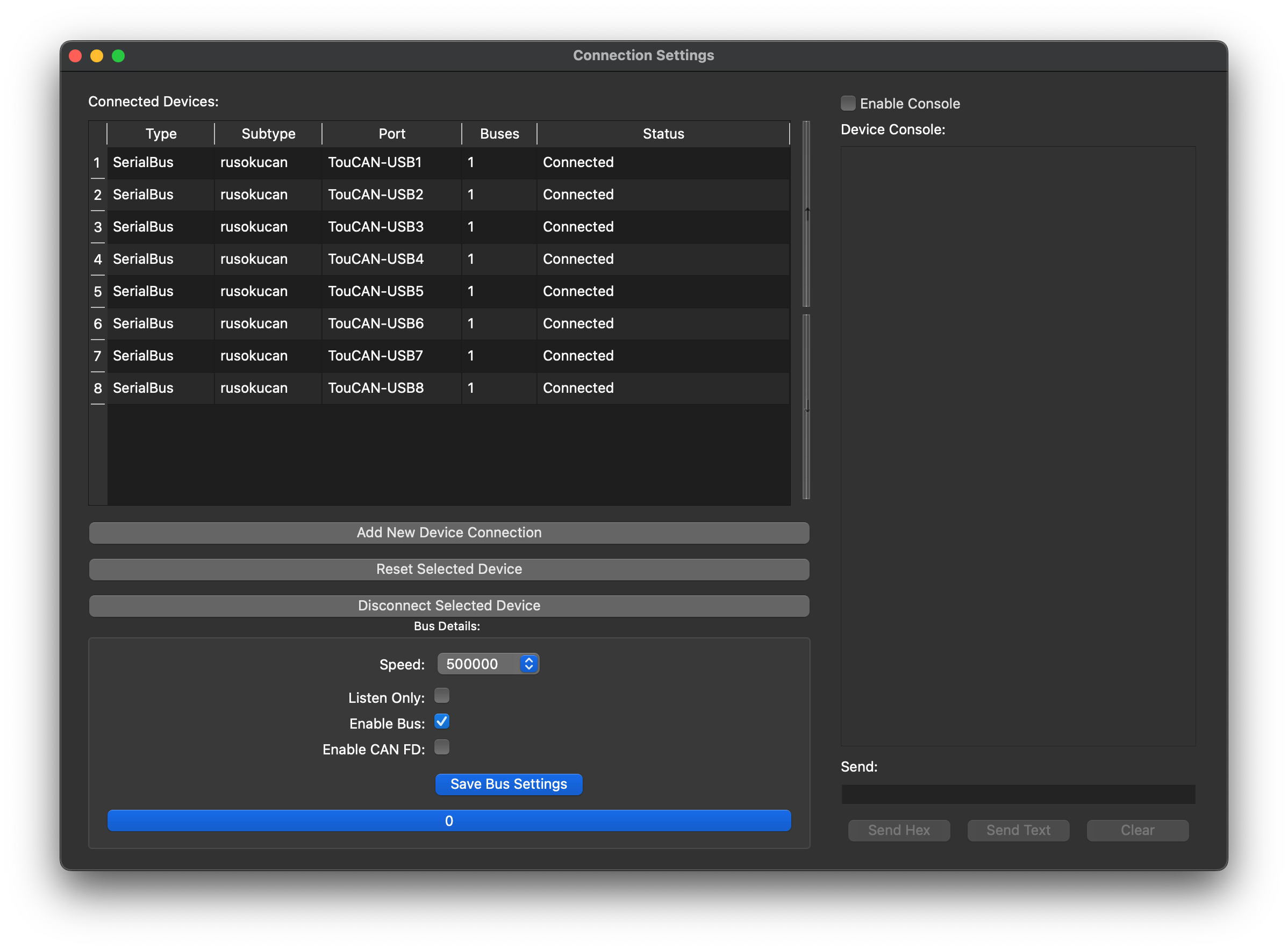Open the Speed 500000 dropdown
Image resolution: width=1288 pixels, height=950 pixels.
click(488, 664)
